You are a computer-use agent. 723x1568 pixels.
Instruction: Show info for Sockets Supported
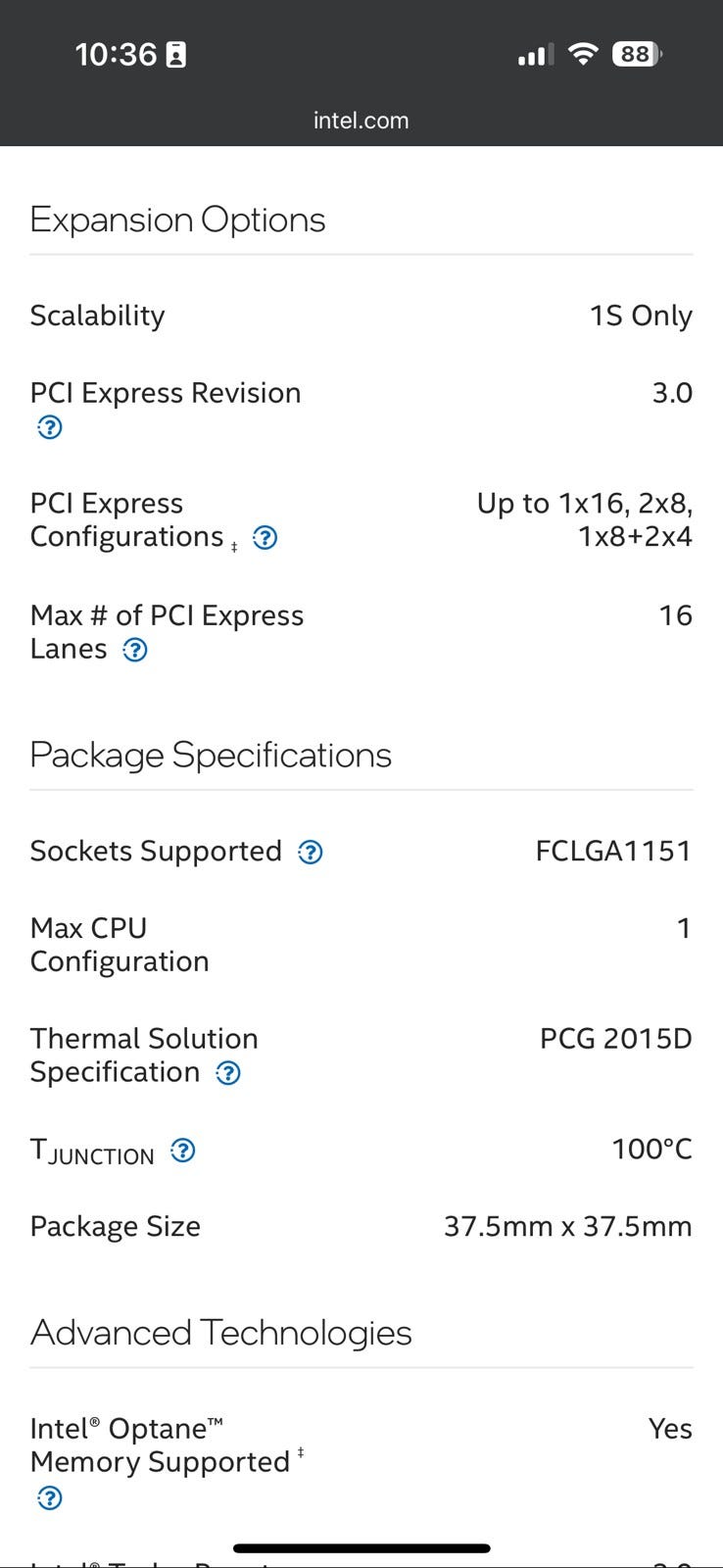311,853
